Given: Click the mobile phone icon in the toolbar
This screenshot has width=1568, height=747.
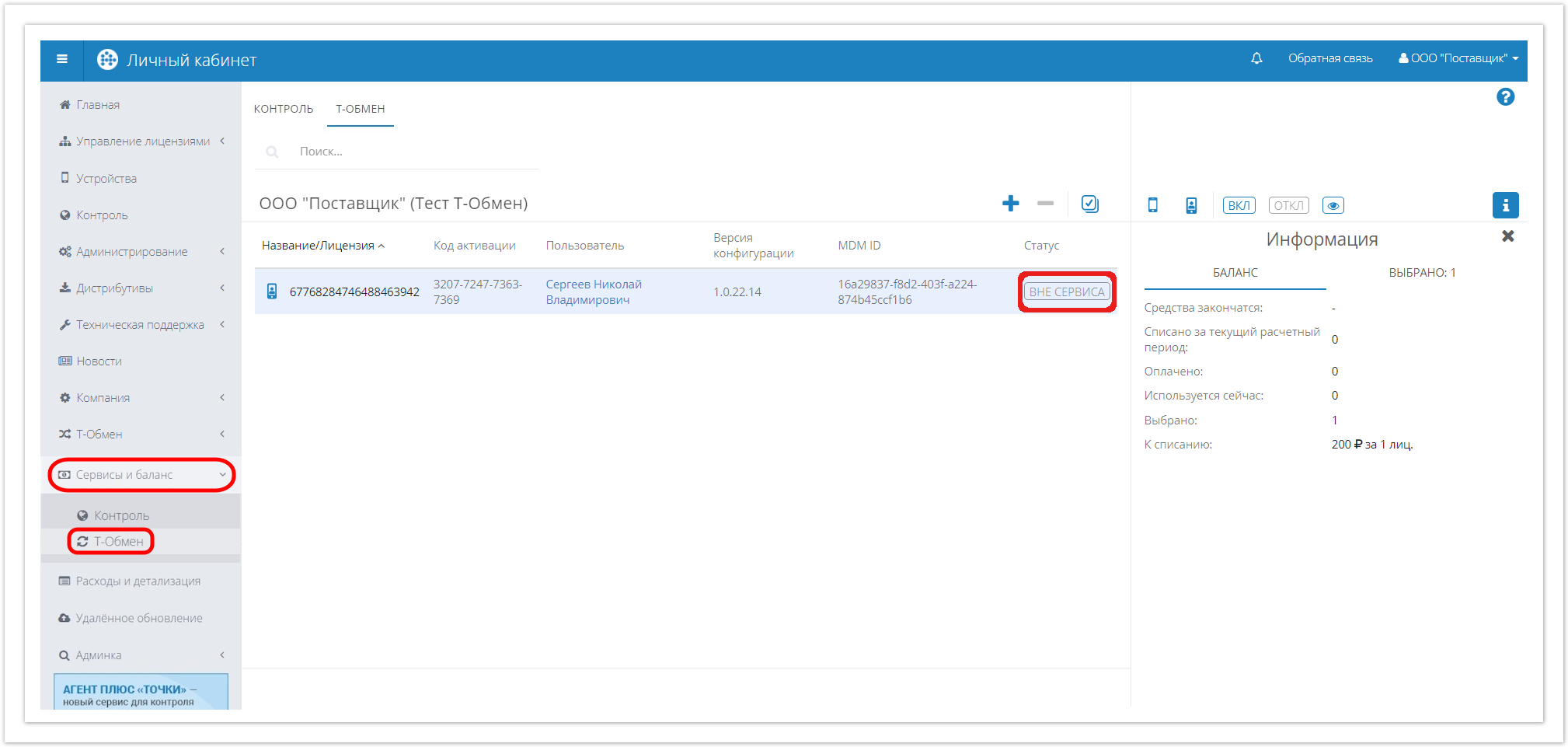Looking at the screenshot, I should pos(1153,205).
